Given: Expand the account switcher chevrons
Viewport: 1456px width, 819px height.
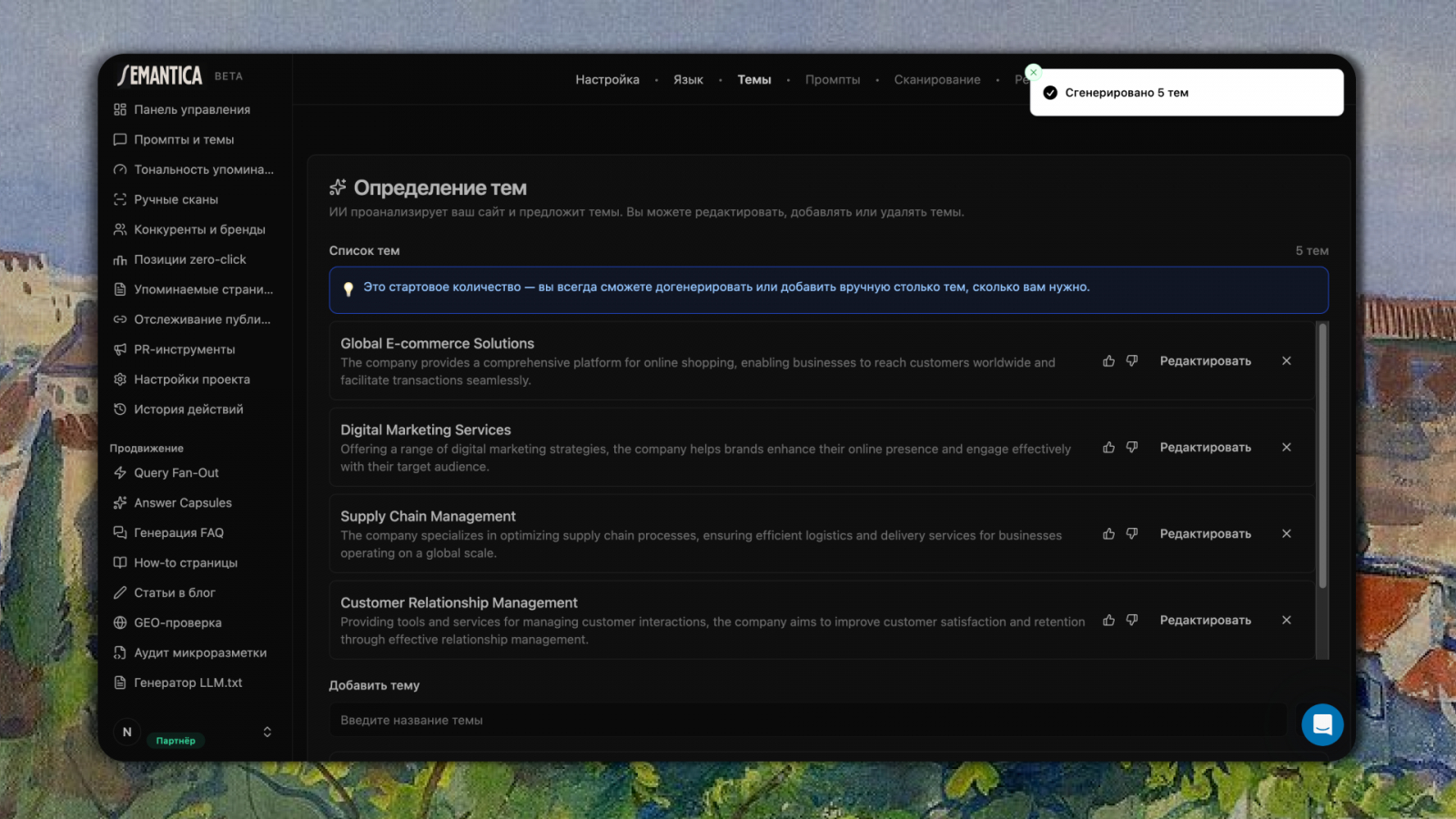Looking at the screenshot, I should pyautogui.click(x=268, y=733).
